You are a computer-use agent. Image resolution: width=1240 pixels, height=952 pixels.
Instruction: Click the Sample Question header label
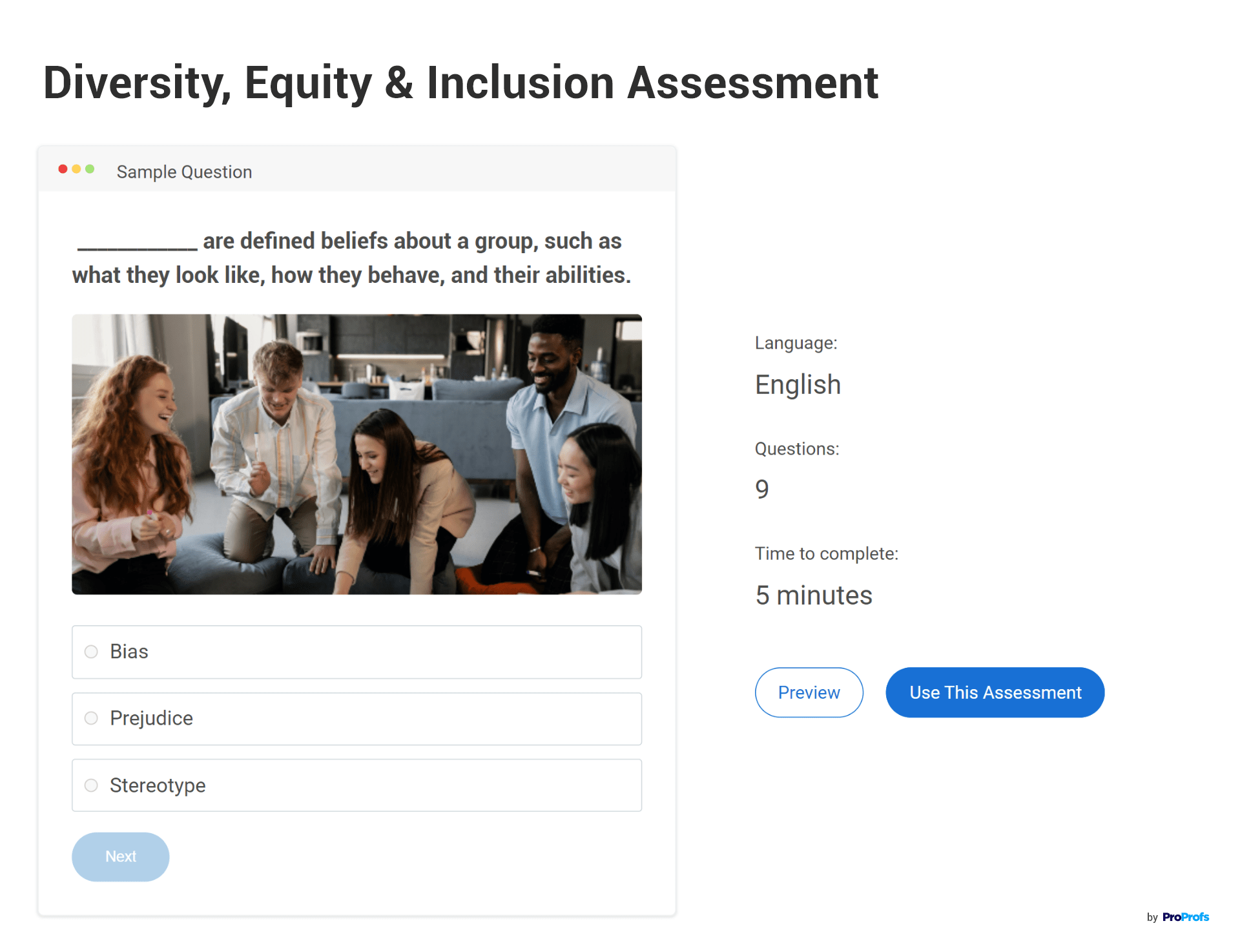(184, 172)
